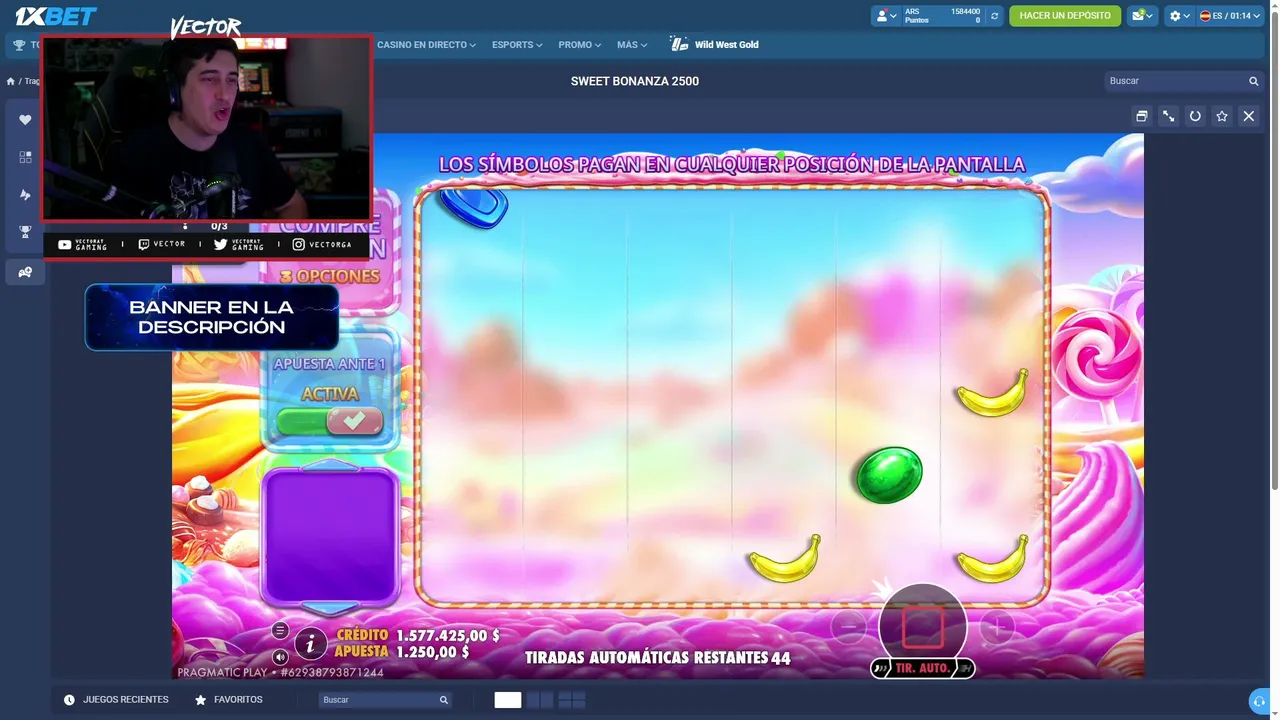Open the favorites heart icon in sidebar
The image size is (1280, 720).
[25, 119]
